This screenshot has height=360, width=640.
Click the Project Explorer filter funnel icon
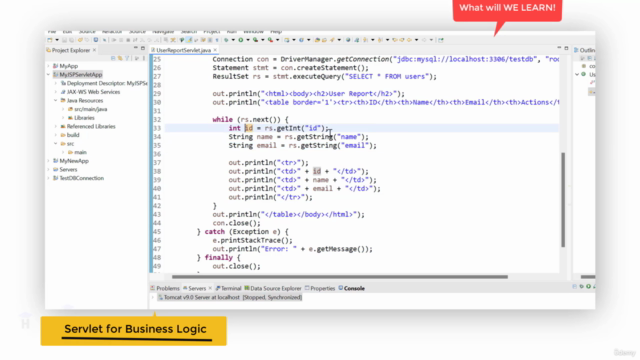pyautogui.click(x=127, y=58)
